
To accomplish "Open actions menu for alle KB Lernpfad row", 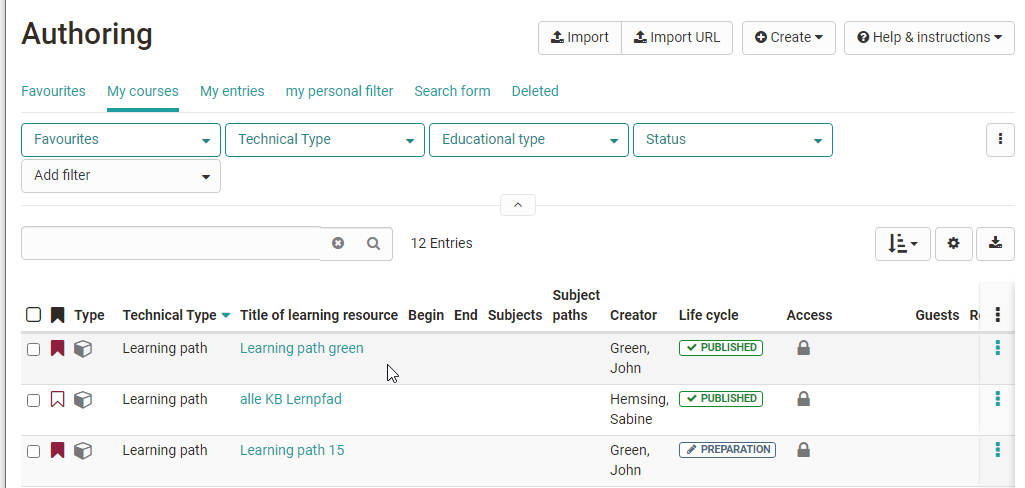I will pyautogui.click(x=997, y=399).
